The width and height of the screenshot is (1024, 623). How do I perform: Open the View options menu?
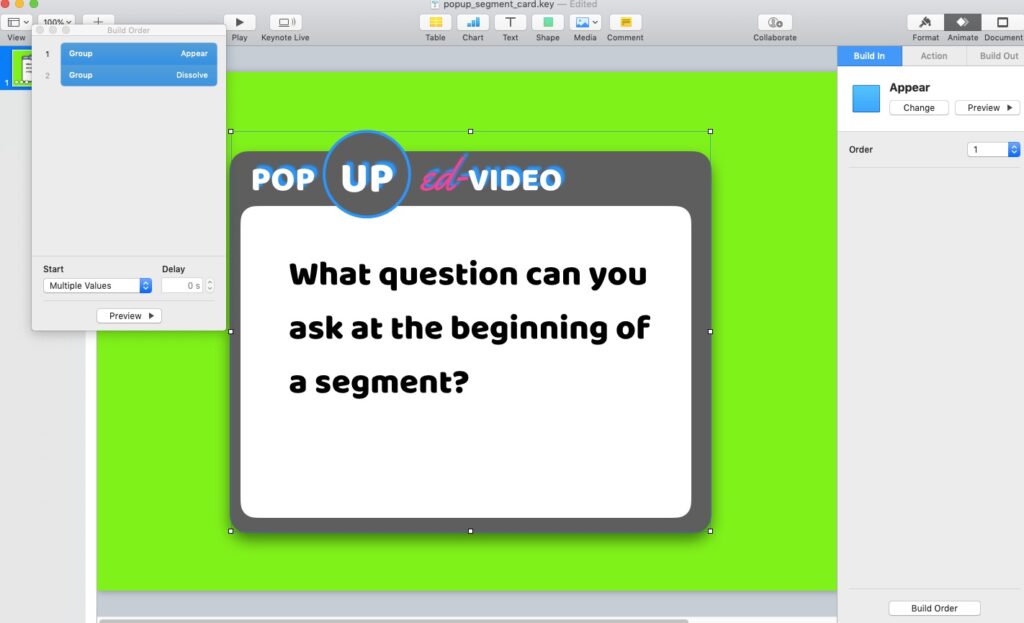click(17, 22)
